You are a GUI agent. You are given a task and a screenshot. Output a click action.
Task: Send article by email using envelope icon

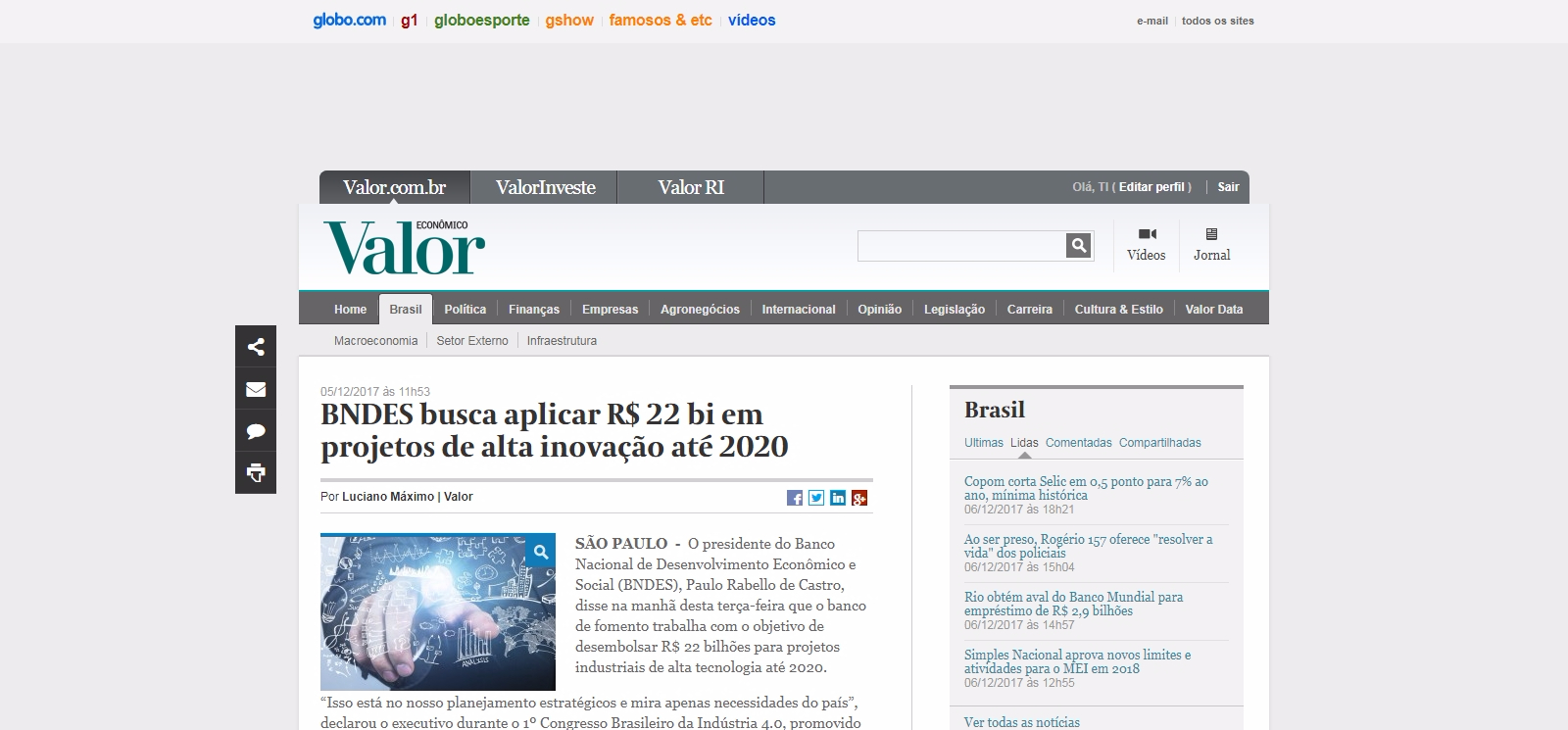coord(256,389)
